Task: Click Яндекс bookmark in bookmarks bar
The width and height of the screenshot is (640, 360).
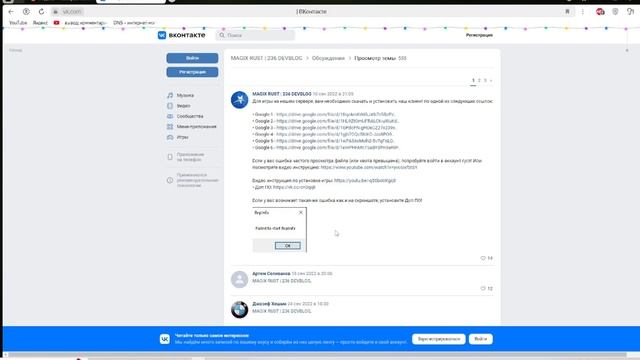Action: (40, 23)
